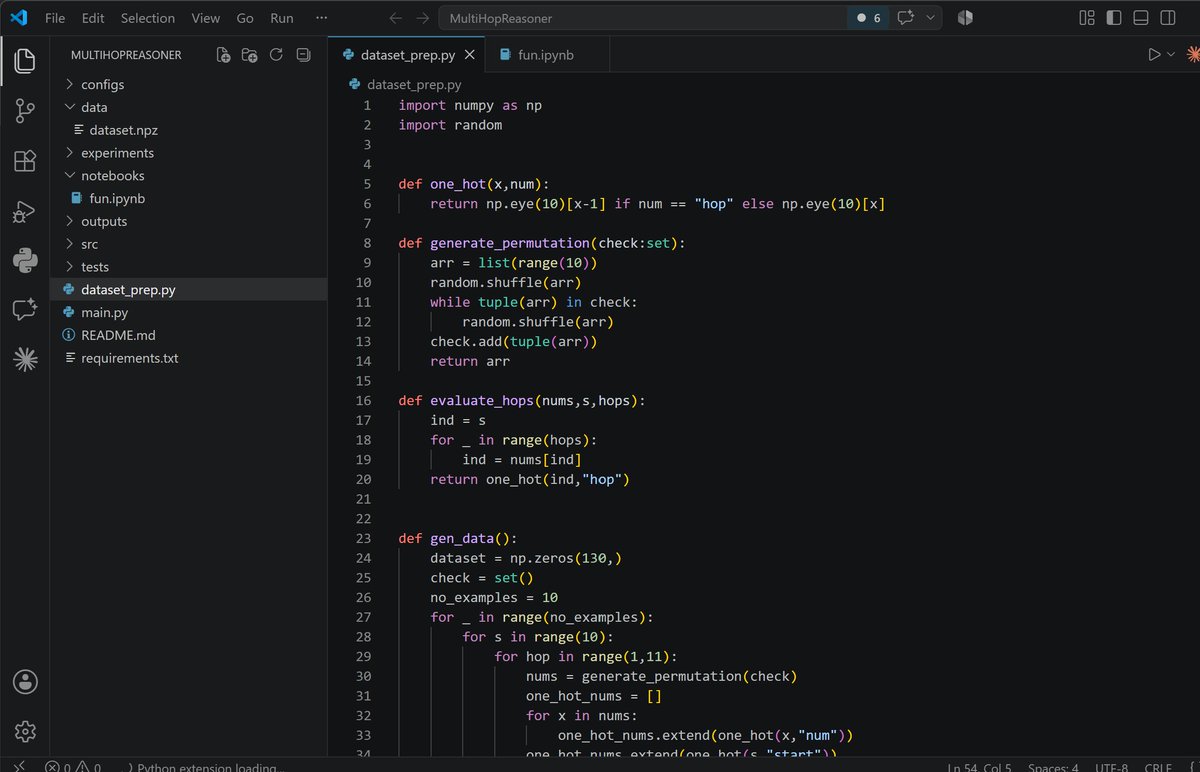Screen dimensions: 1200x772
Task: Open the Accounts menu icon
Action: 25,682
